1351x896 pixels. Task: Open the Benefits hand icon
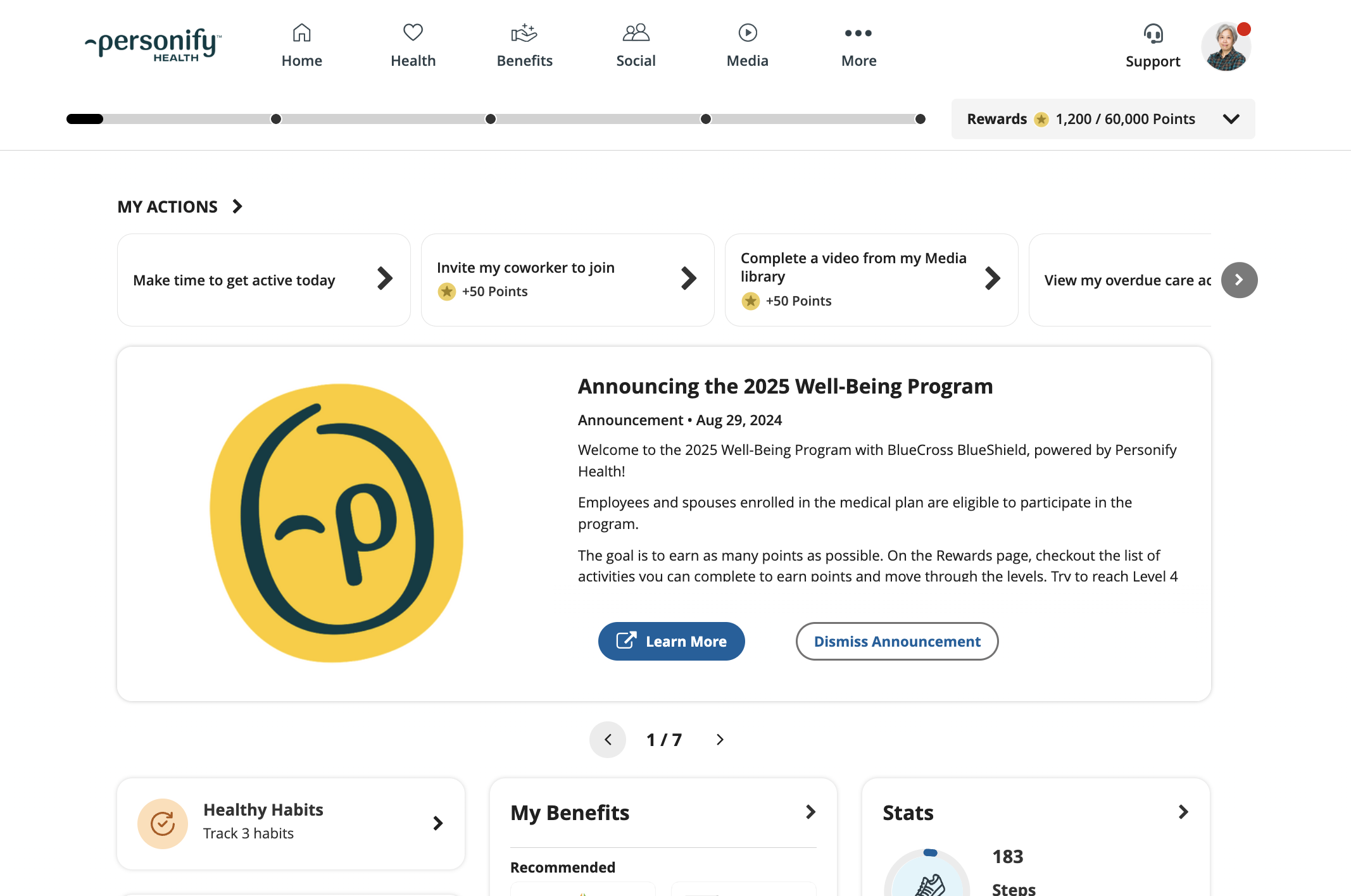[524, 33]
